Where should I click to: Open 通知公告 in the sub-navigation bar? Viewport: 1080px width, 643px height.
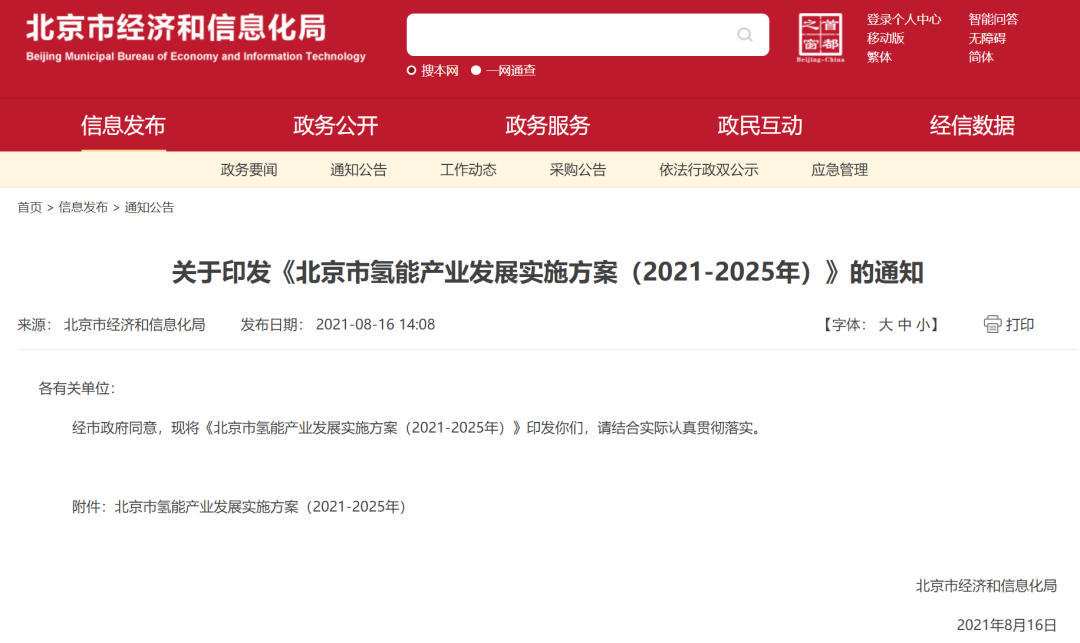(358, 170)
